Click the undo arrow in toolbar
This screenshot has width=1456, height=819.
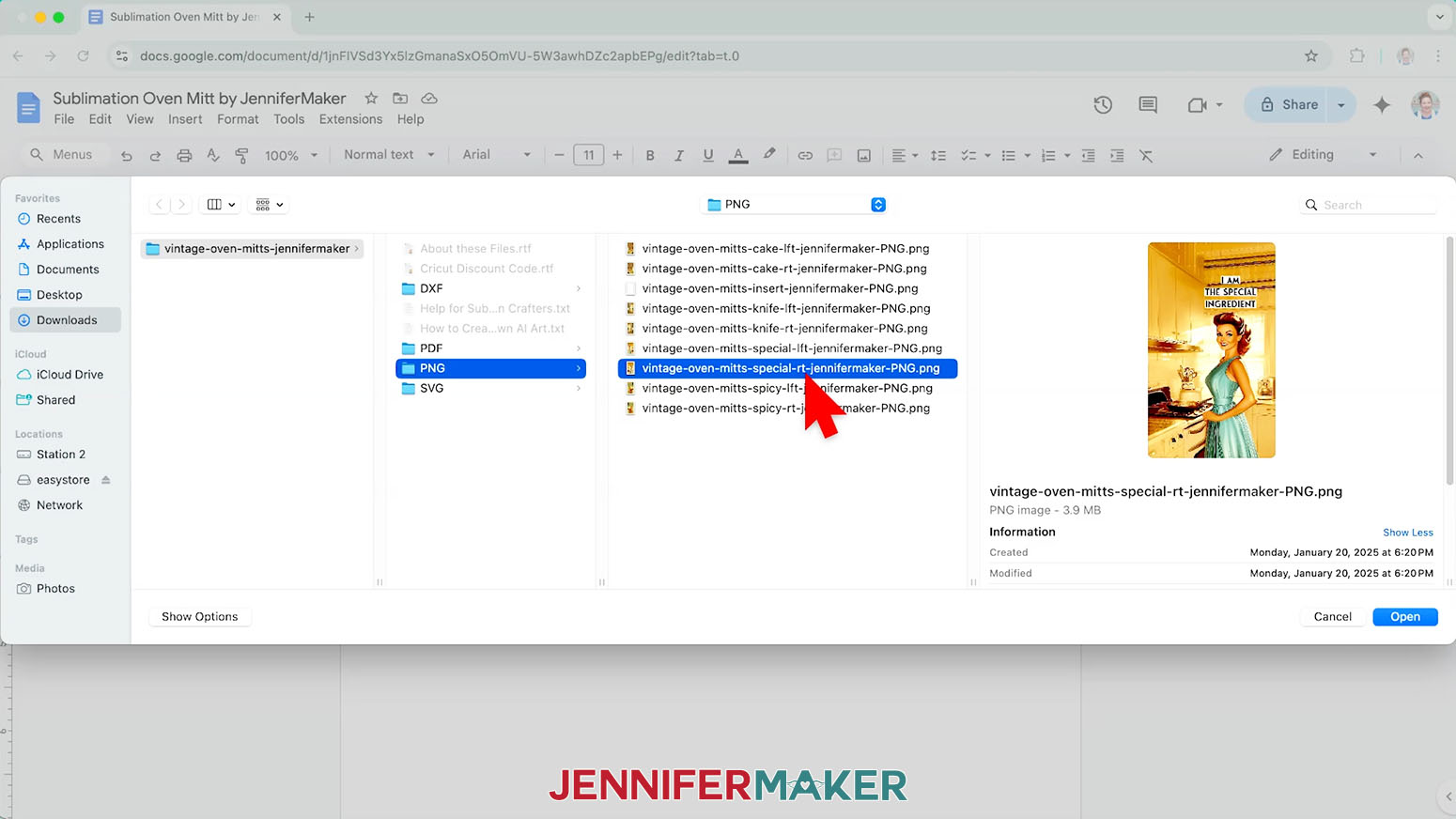click(126, 156)
